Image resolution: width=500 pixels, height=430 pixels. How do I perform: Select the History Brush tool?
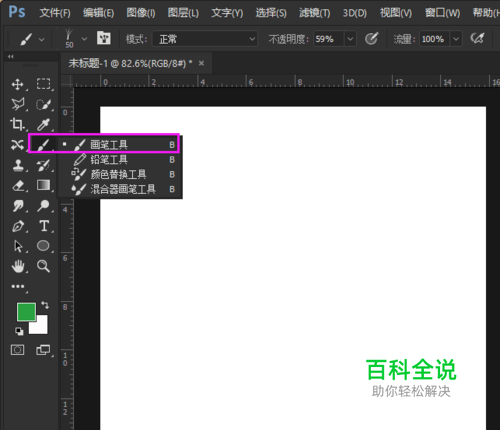point(43,165)
